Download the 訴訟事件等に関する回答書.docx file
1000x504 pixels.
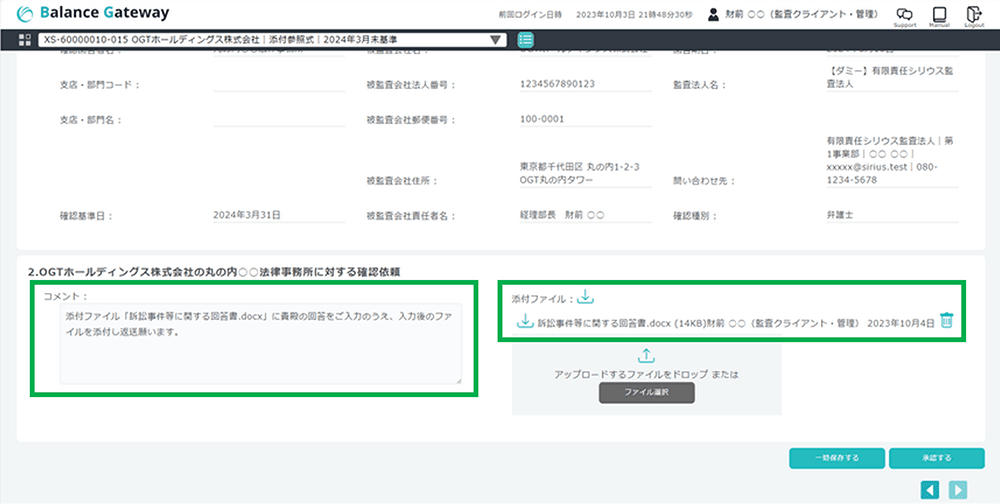[523, 321]
